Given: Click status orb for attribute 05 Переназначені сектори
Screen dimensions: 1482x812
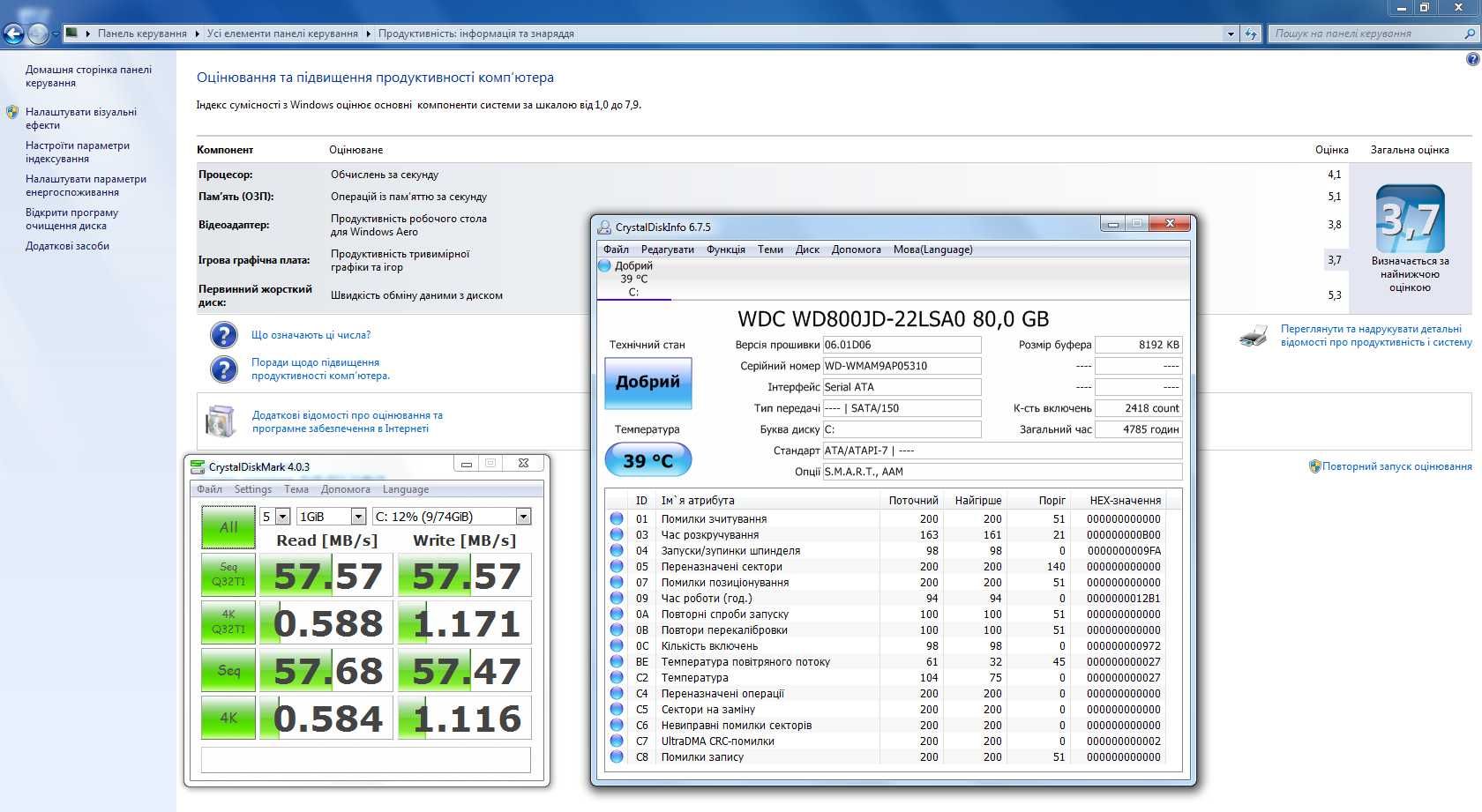Looking at the screenshot, I should [x=617, y=566].
